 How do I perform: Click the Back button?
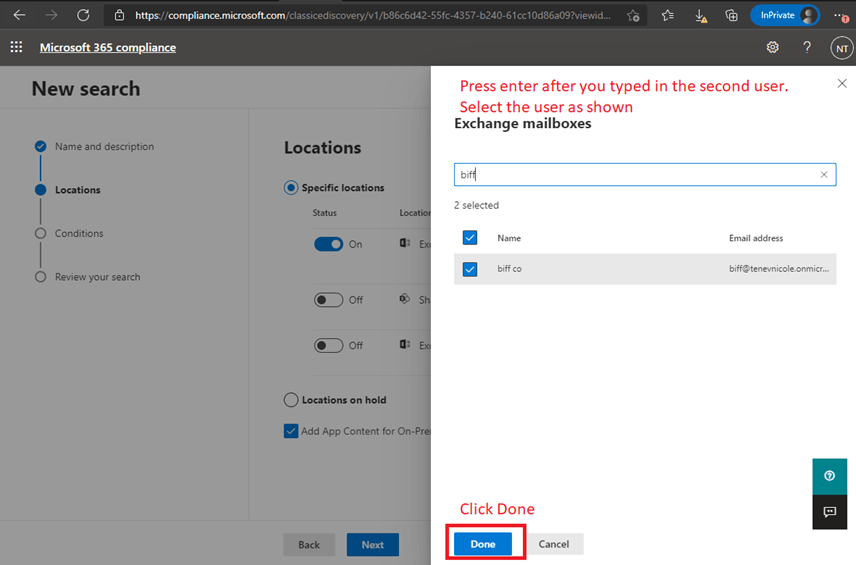[309, 544]
